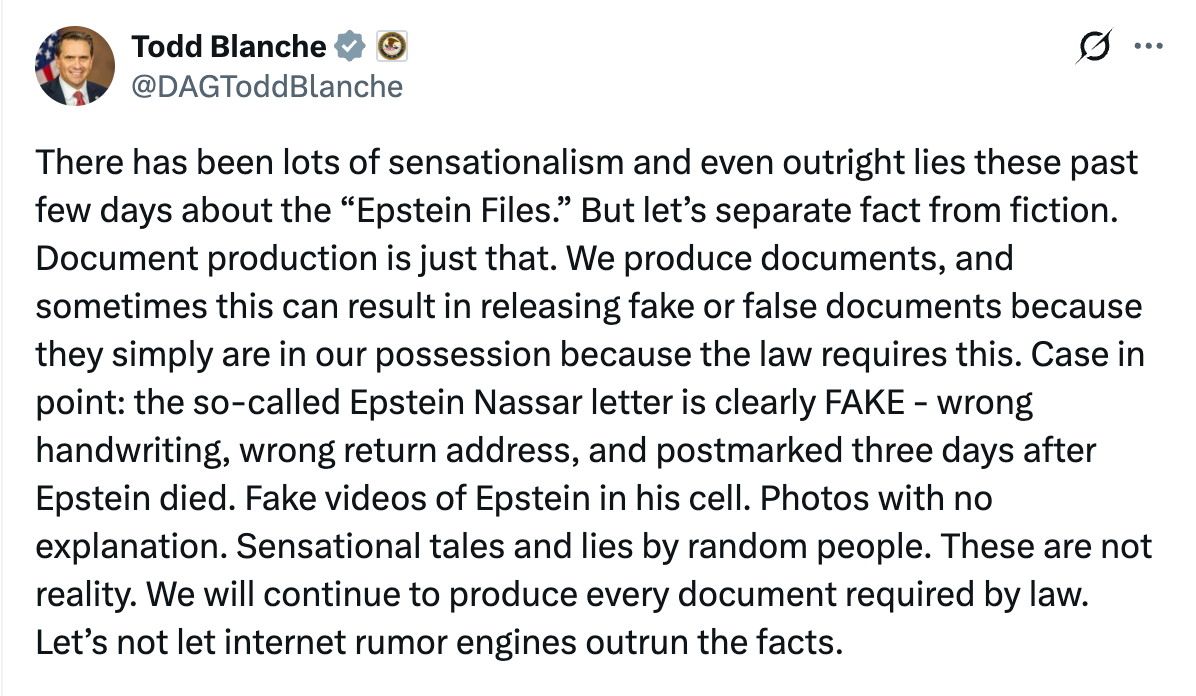
Task: Click the eagle seal emoji beside the checkmark
Action: pos(392,44)
